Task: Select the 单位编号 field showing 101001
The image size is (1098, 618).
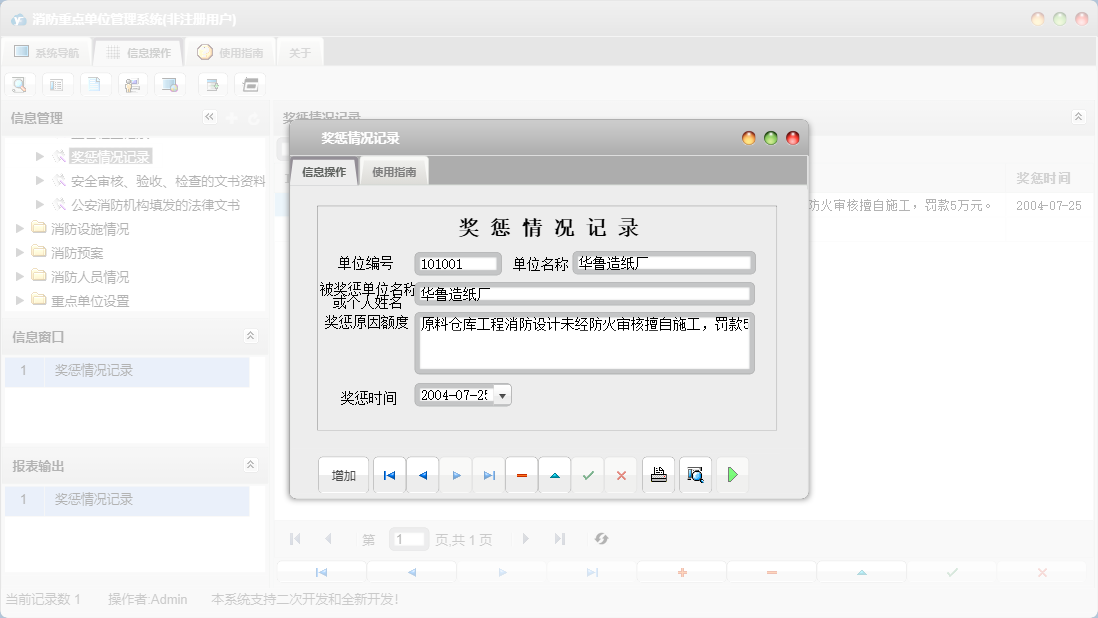Action: [x=458, y=263]
